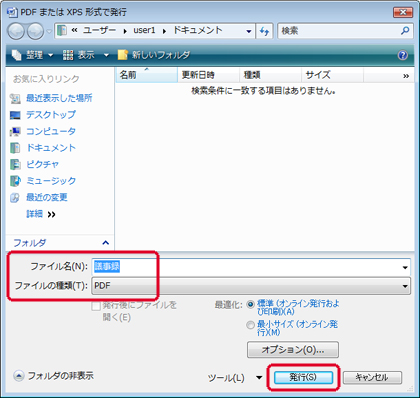Open ミュージック in favorites

51,181
